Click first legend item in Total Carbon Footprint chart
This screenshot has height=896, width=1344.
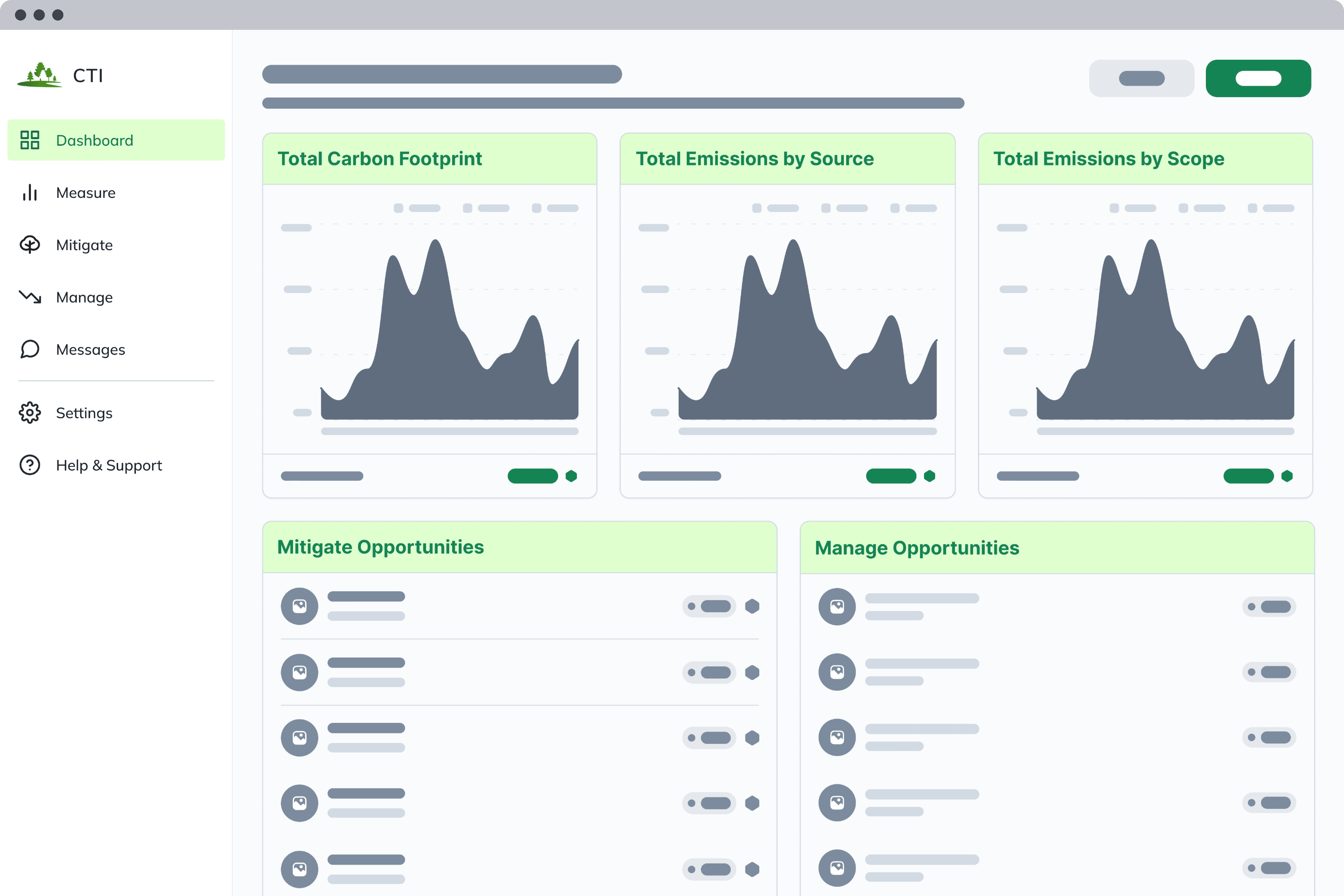click(x=417, y=208)
